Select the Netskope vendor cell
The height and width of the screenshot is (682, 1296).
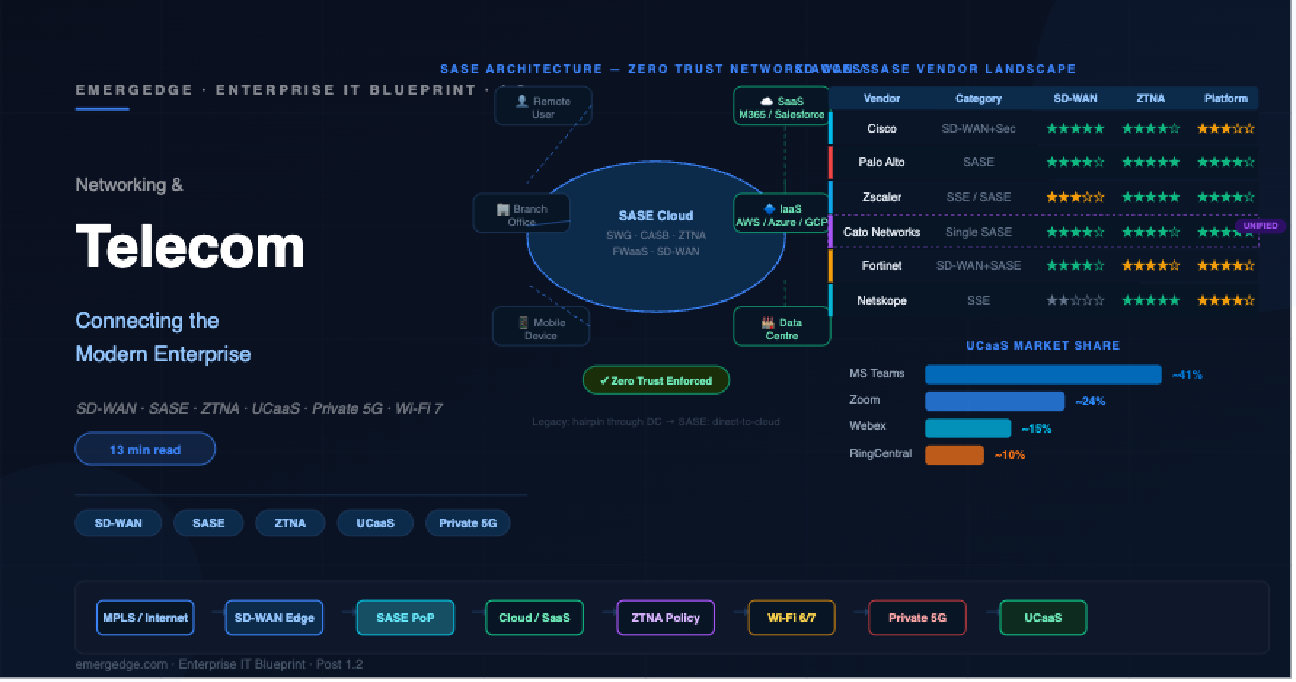click(x=882, y=301)
